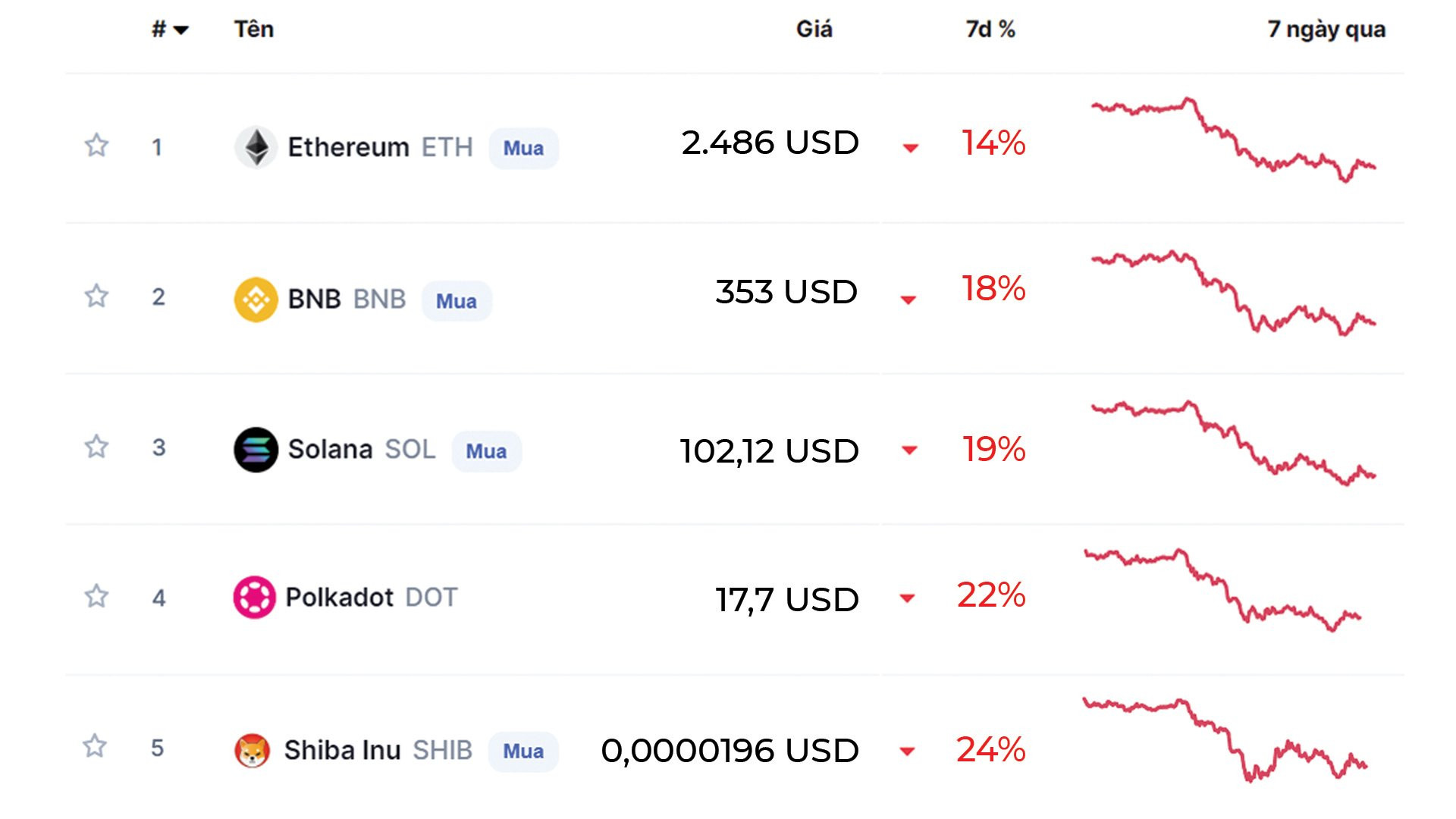Sort by the 7d % column header
The image size is (1456, 819).
click(x=990, y=29)
